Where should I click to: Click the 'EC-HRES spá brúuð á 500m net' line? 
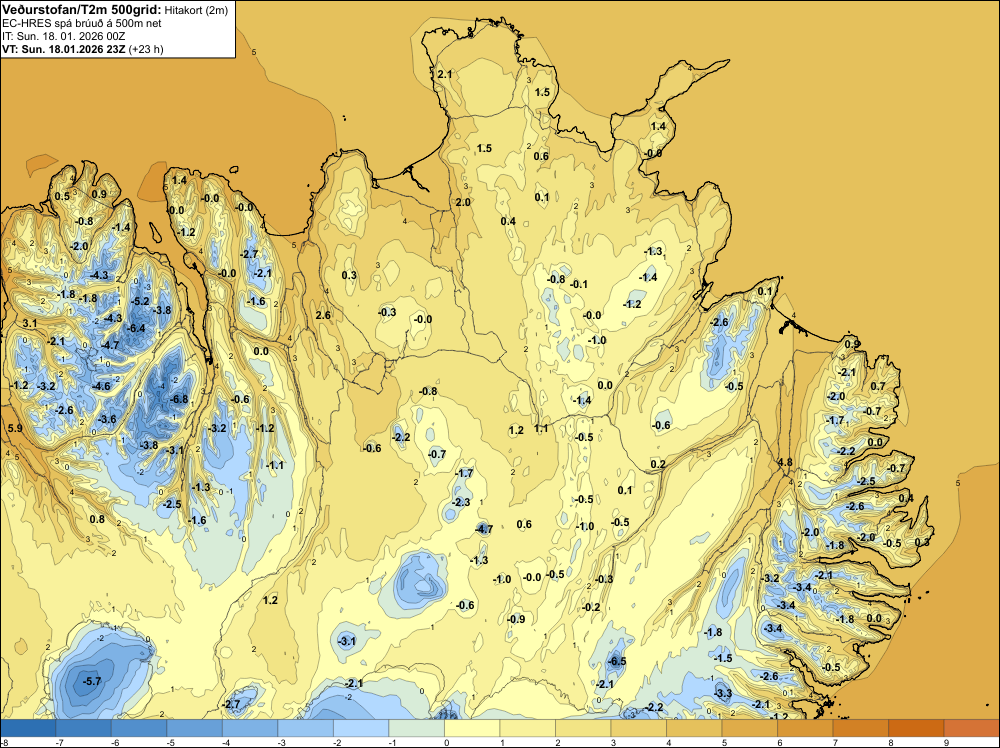[82, 23]
